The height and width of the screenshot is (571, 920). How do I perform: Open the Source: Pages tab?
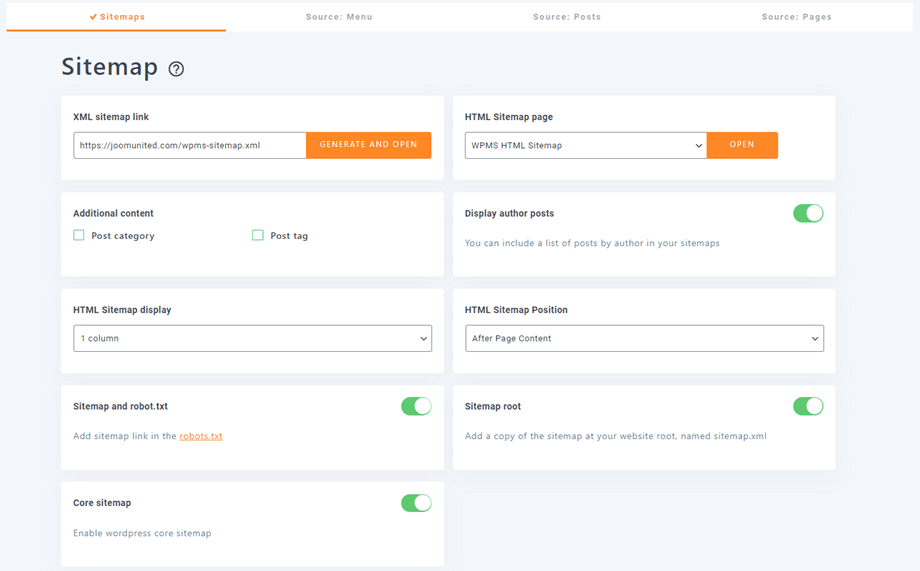796,17
